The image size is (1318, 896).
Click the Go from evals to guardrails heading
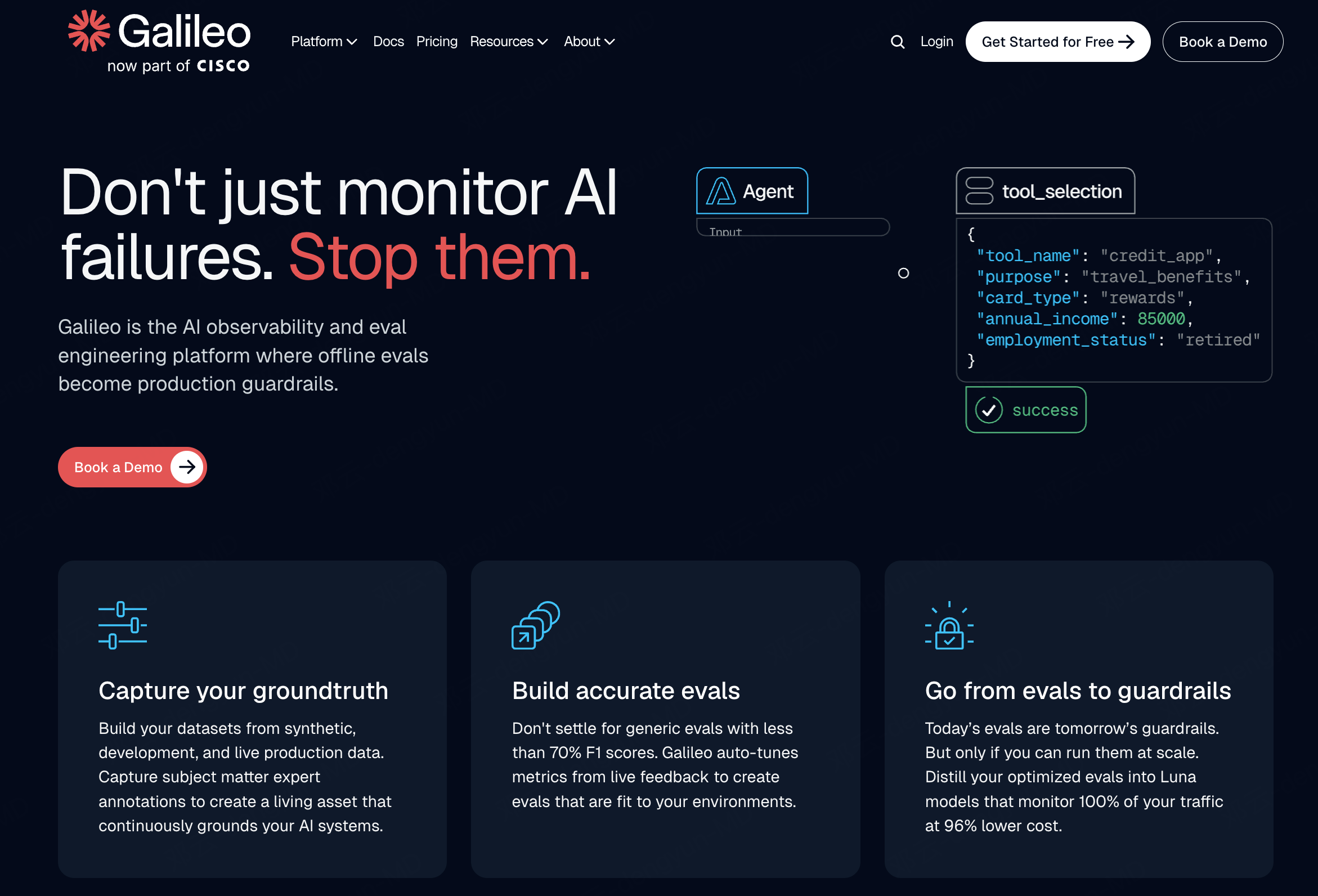click(1078, 691)
